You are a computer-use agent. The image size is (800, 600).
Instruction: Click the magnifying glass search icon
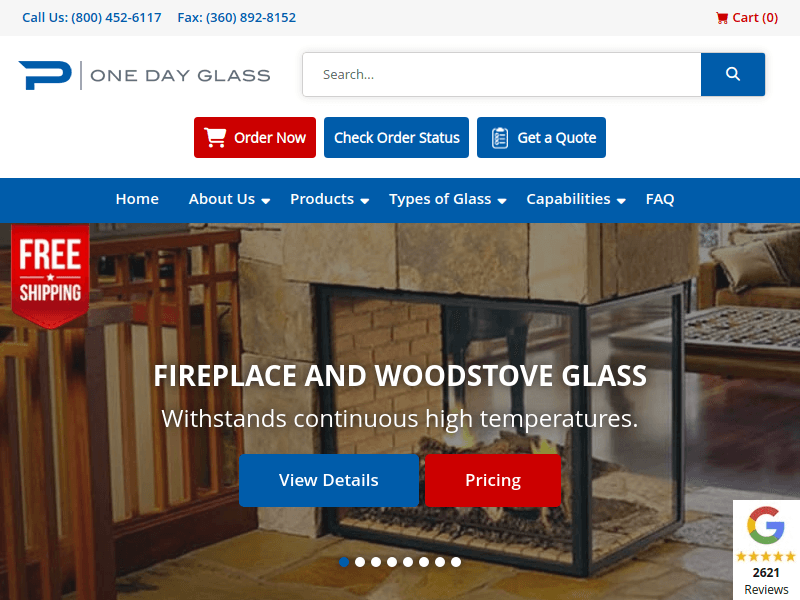click(733, 74)
